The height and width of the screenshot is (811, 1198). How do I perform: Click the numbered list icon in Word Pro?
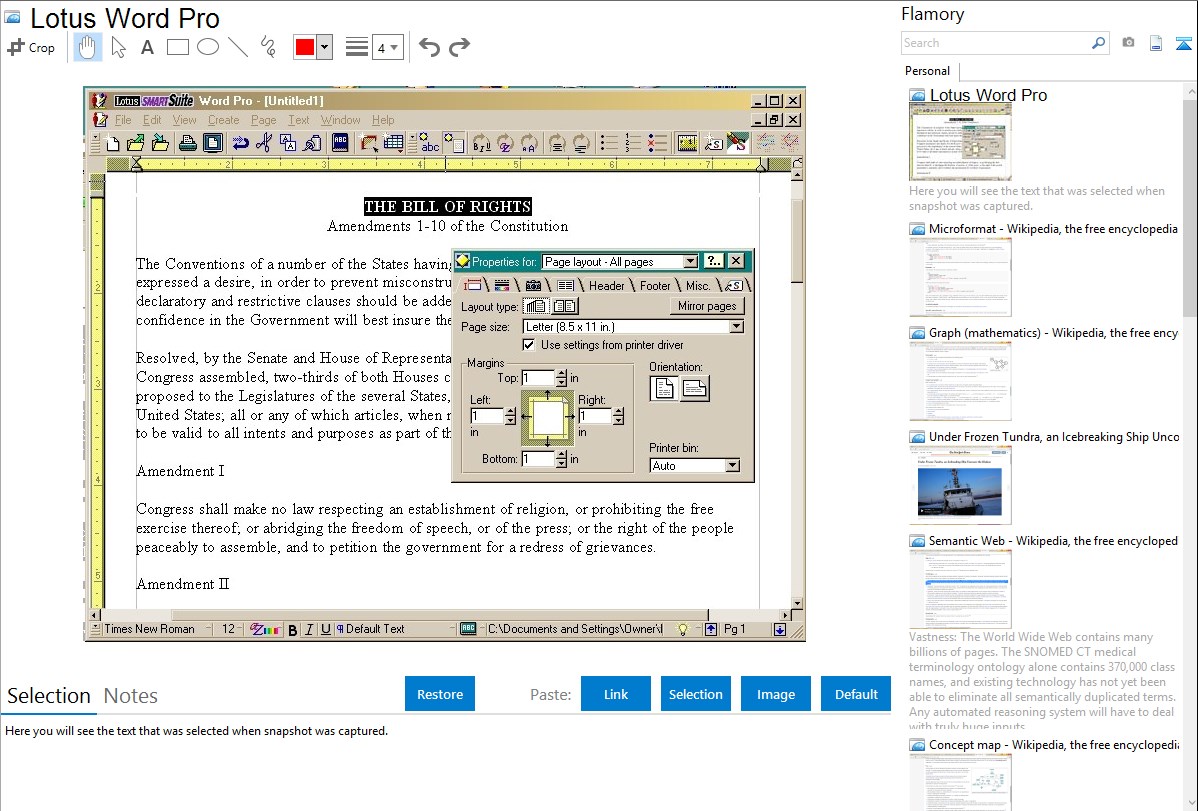coord(633,143)
